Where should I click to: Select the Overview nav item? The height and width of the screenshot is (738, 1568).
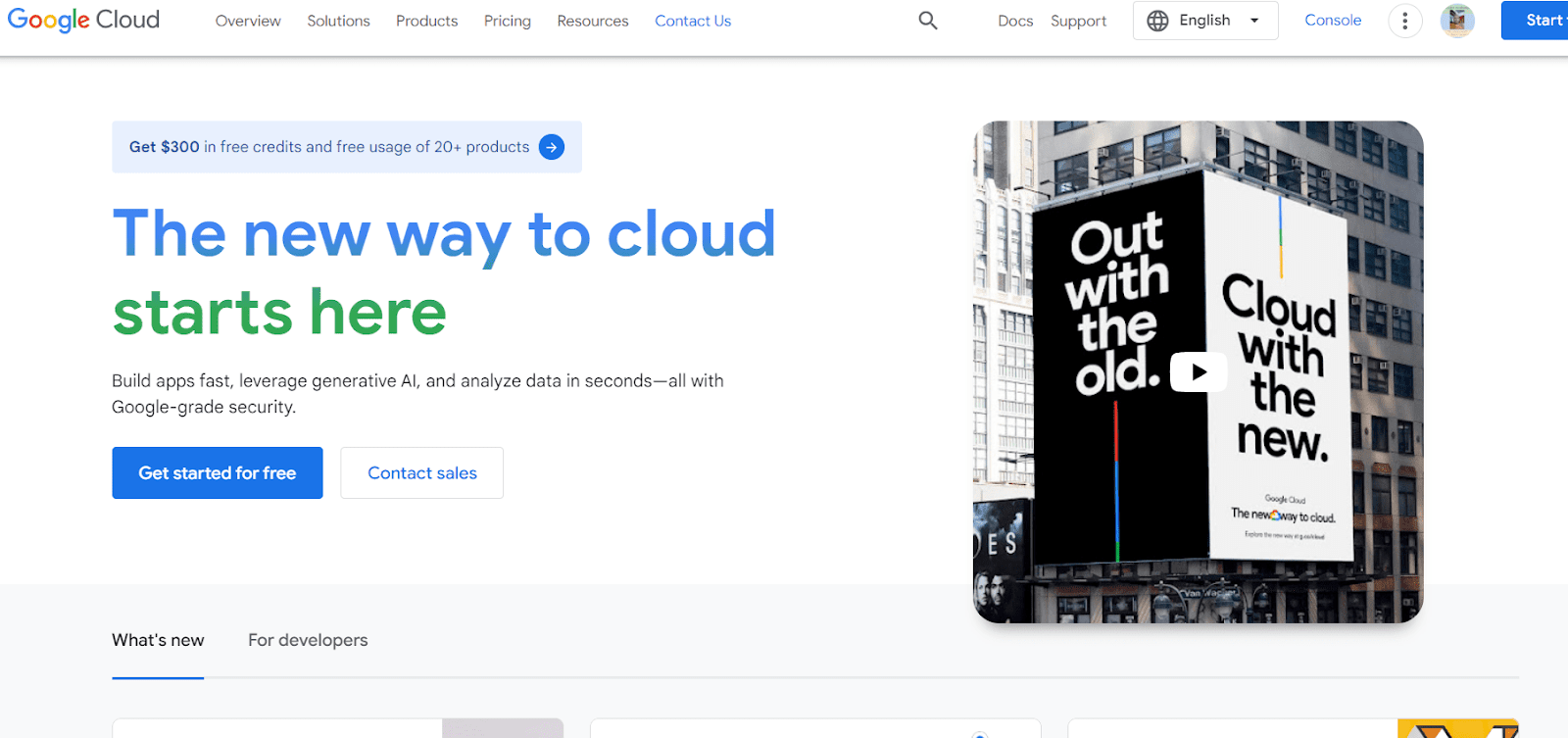tap(248, 21)
